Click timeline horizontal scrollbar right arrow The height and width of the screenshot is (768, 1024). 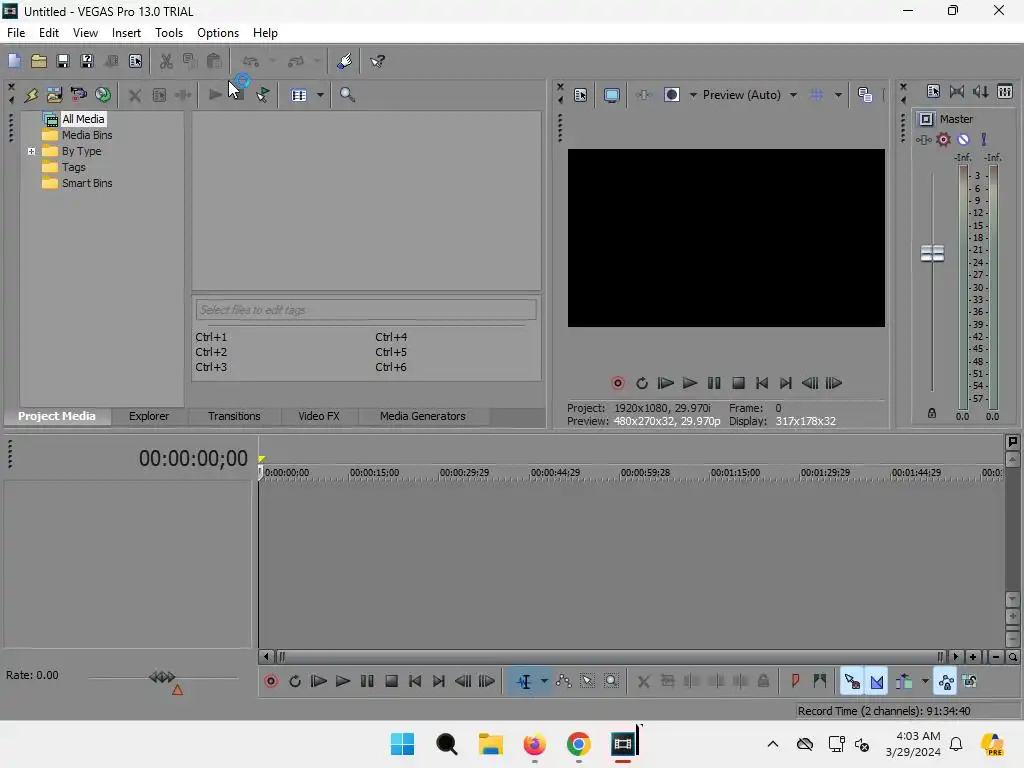click(956, 657)
